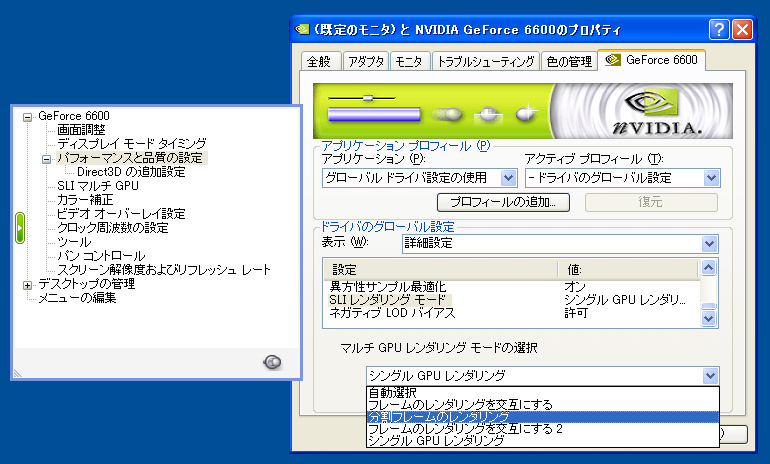Click the help question mark button

[x=719, y=30]
